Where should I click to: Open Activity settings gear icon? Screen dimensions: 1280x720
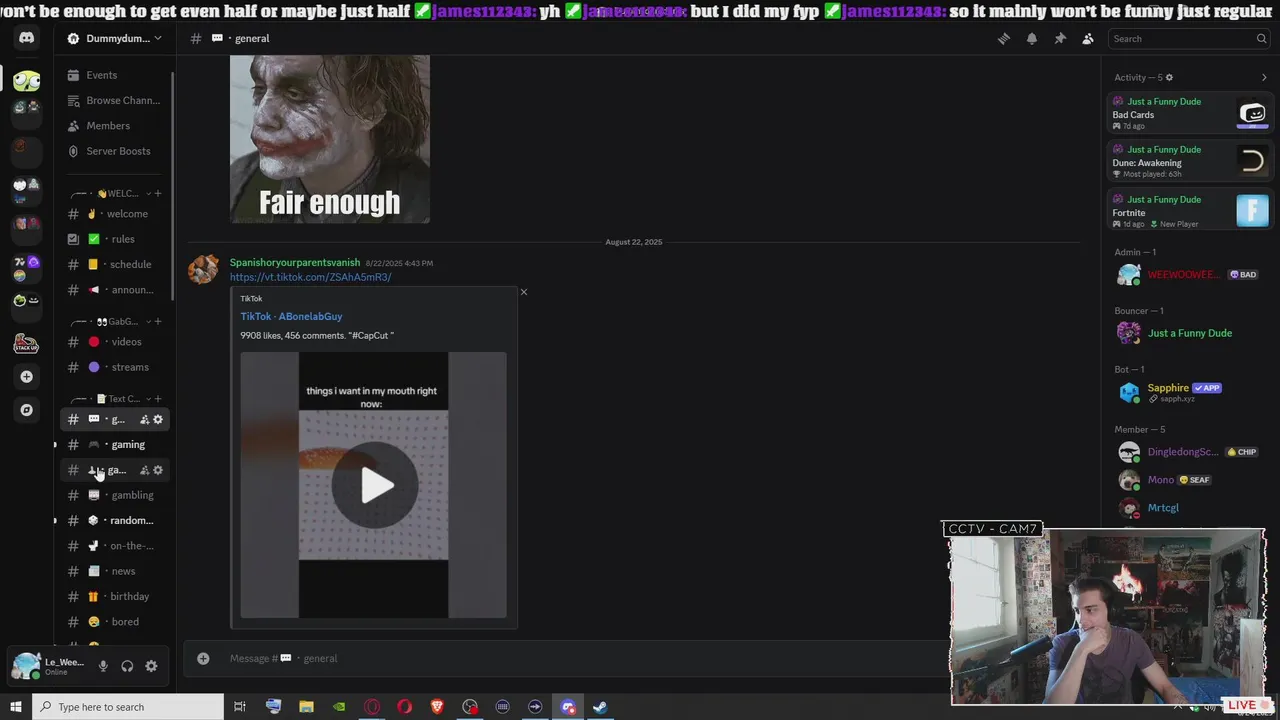pyautogui.click(x=1169, y=77)
